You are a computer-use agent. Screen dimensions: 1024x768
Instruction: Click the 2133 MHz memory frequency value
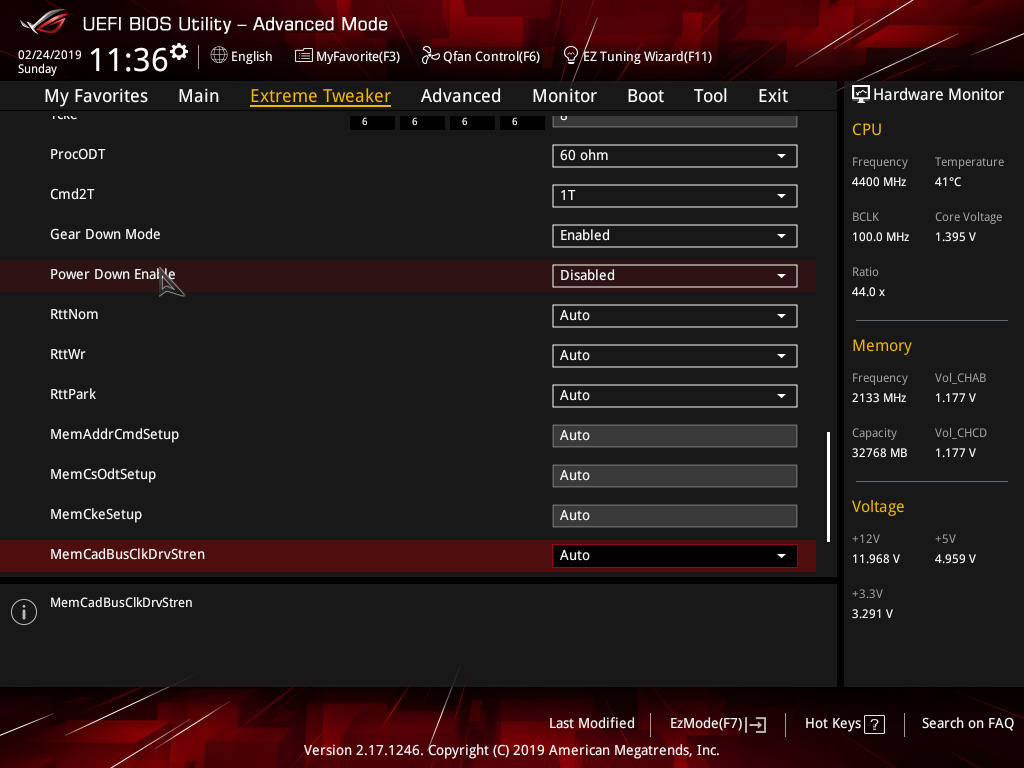pyautogui.click(x=879, y=398)
